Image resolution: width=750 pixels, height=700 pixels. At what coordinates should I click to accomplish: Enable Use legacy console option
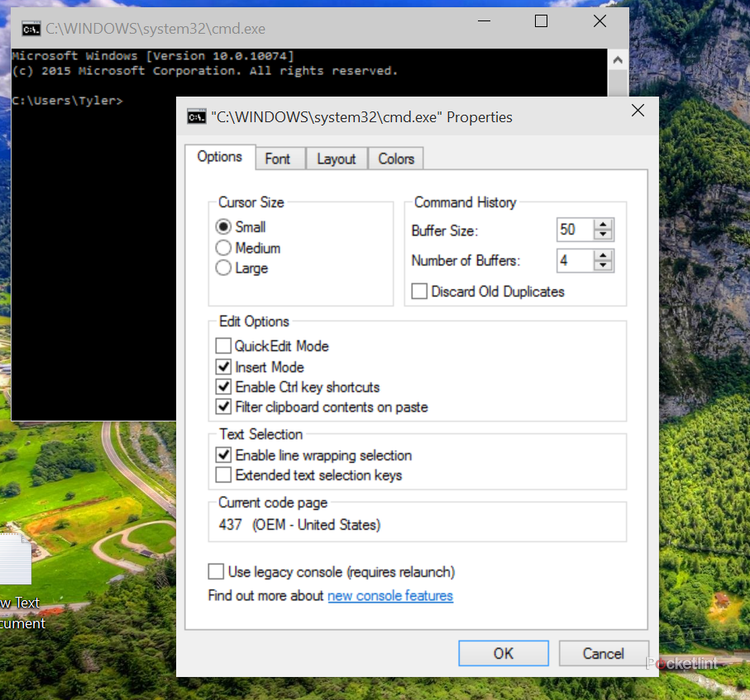(216, 572)
